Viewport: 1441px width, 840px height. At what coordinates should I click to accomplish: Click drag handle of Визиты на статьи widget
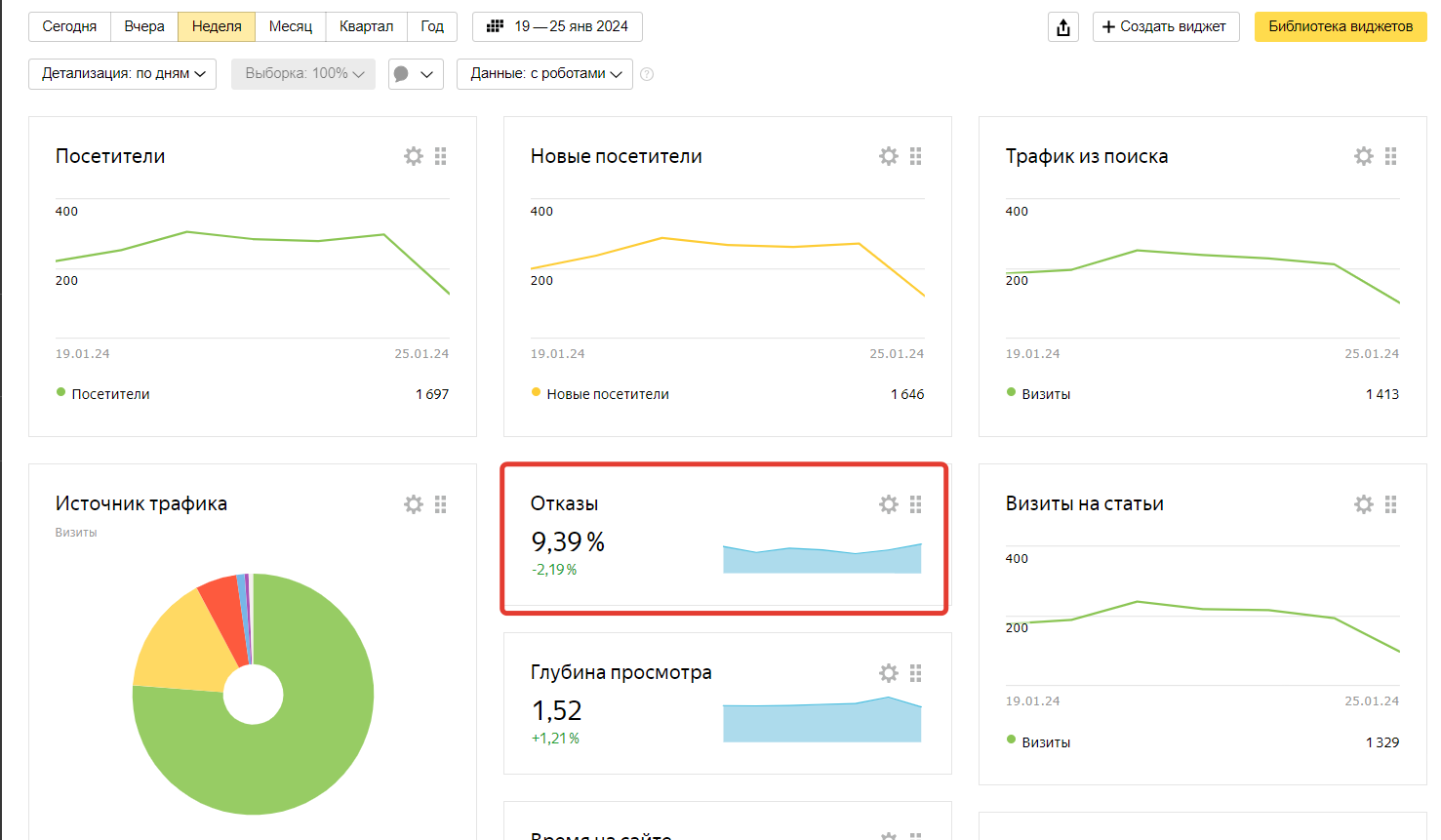1391,504
